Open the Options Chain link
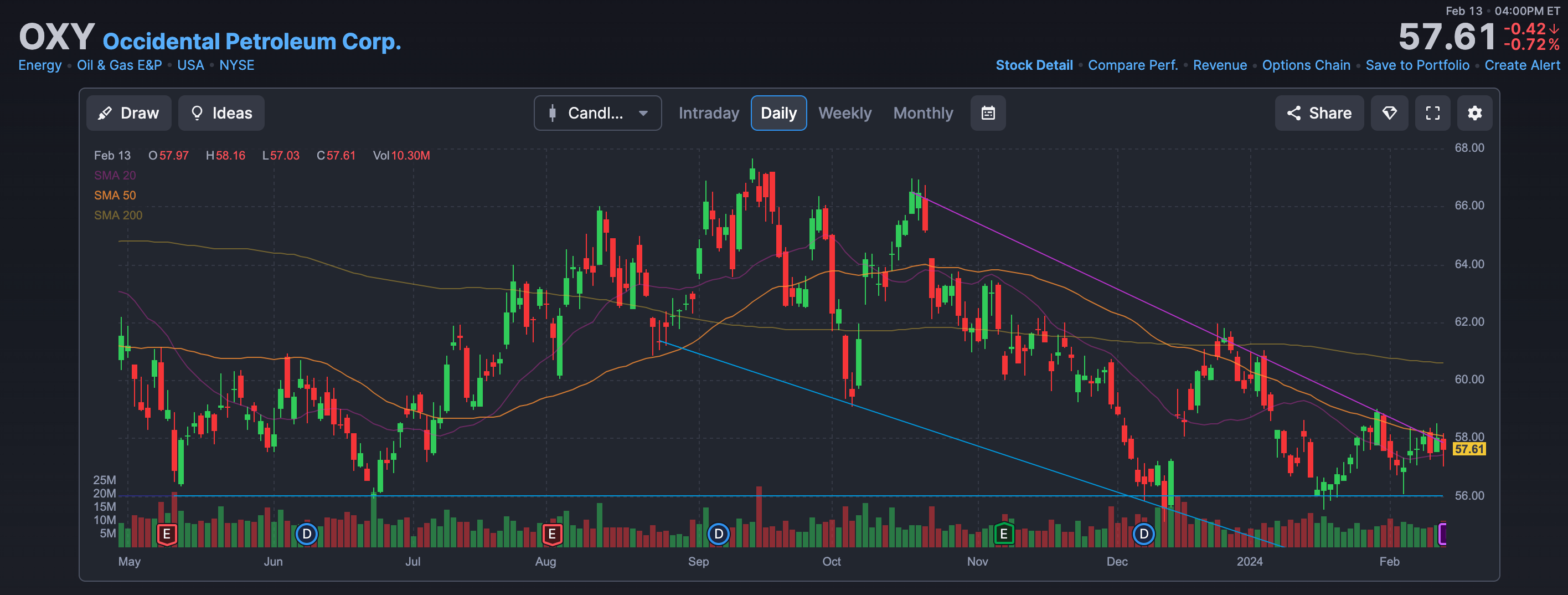The height and width of the screenshot is (595, 1568). pos(1306,65)
